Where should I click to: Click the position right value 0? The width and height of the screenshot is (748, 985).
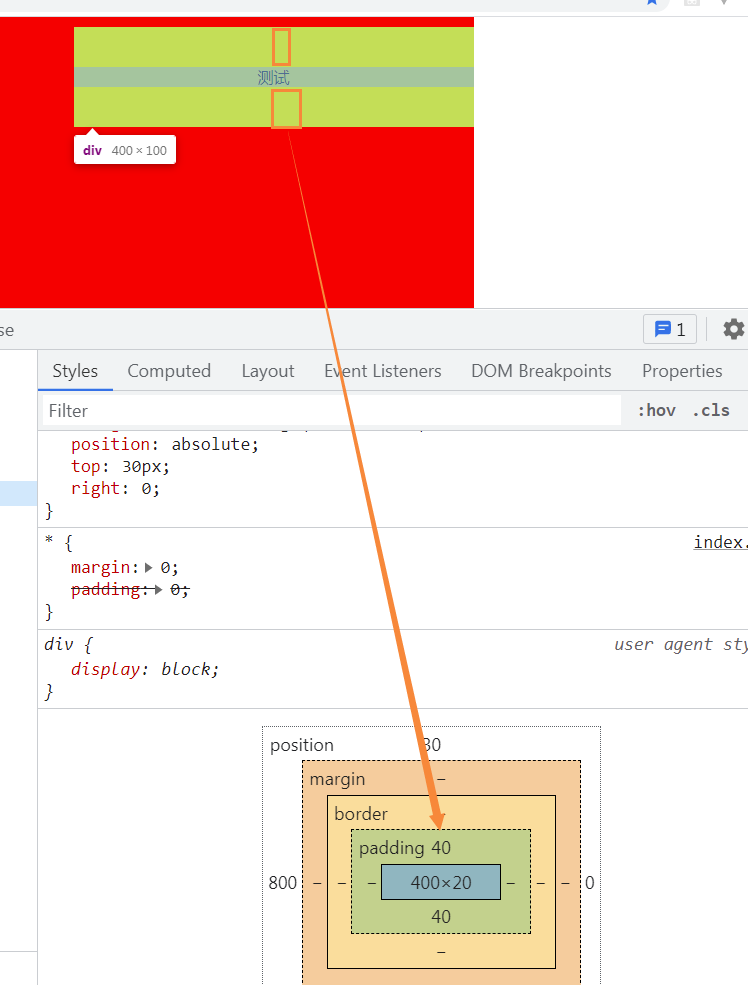pos(590,883)
